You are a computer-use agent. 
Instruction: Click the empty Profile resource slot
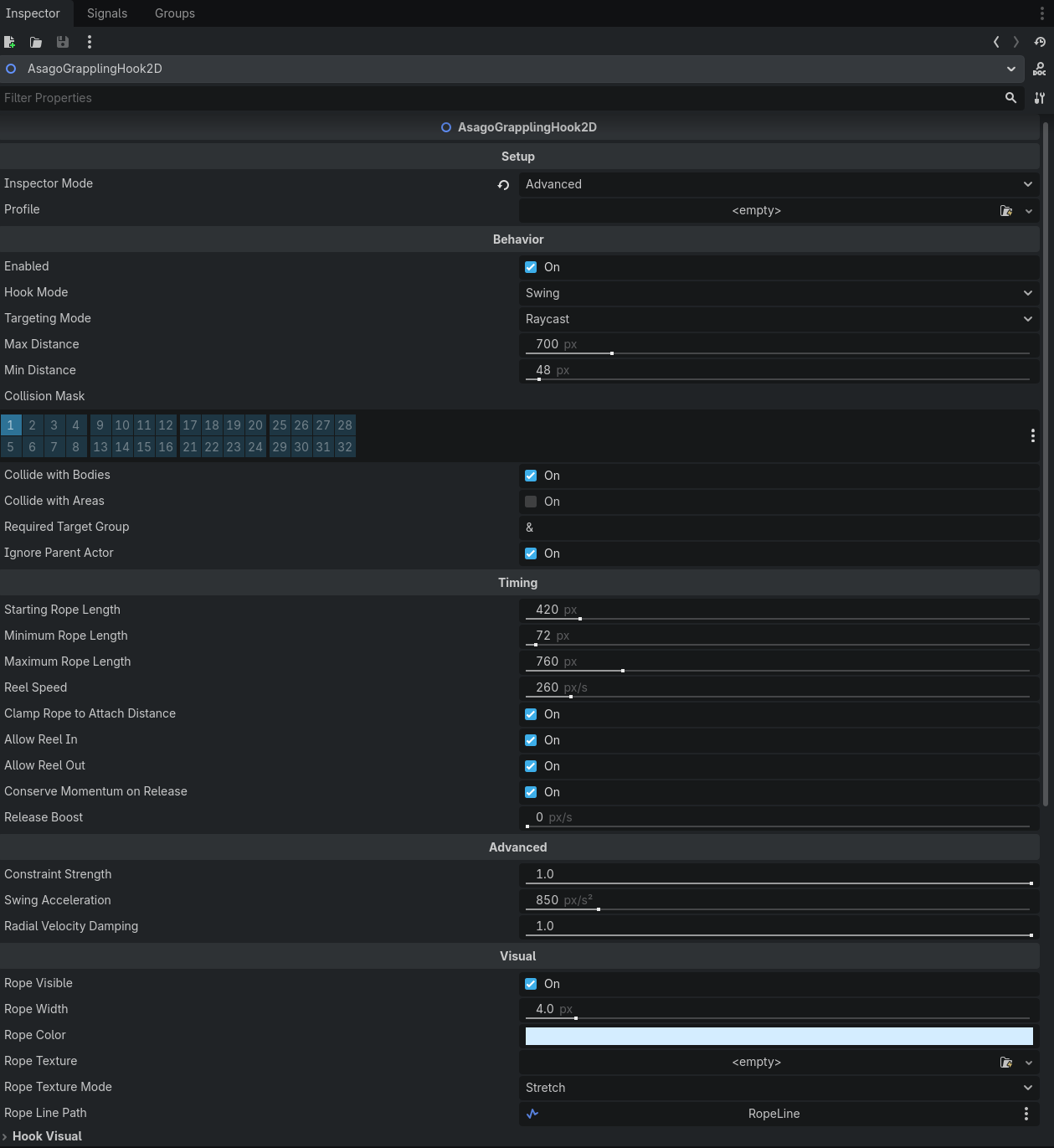757,211
